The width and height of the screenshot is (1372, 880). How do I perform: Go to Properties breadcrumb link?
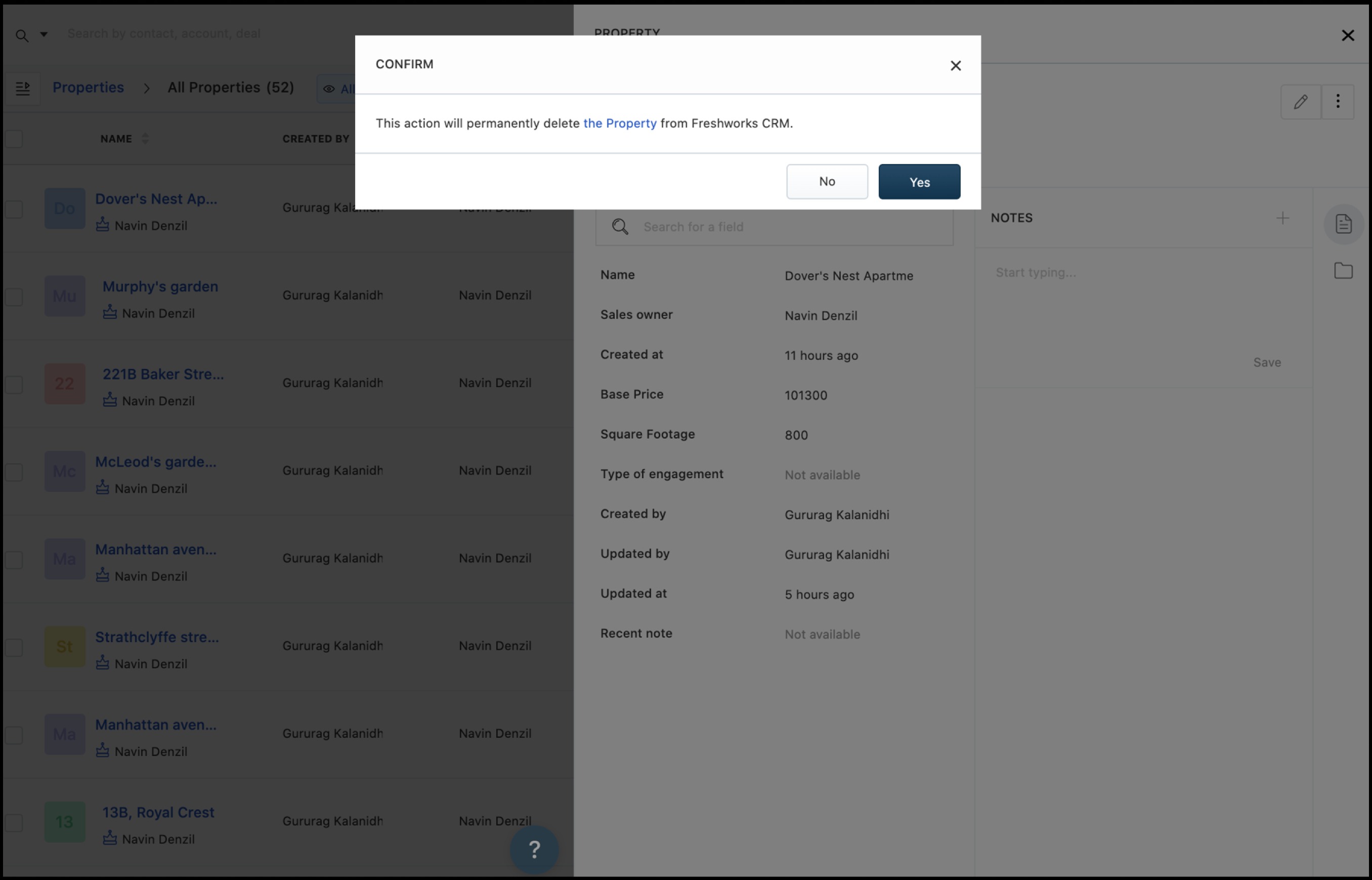click(88, 88)
